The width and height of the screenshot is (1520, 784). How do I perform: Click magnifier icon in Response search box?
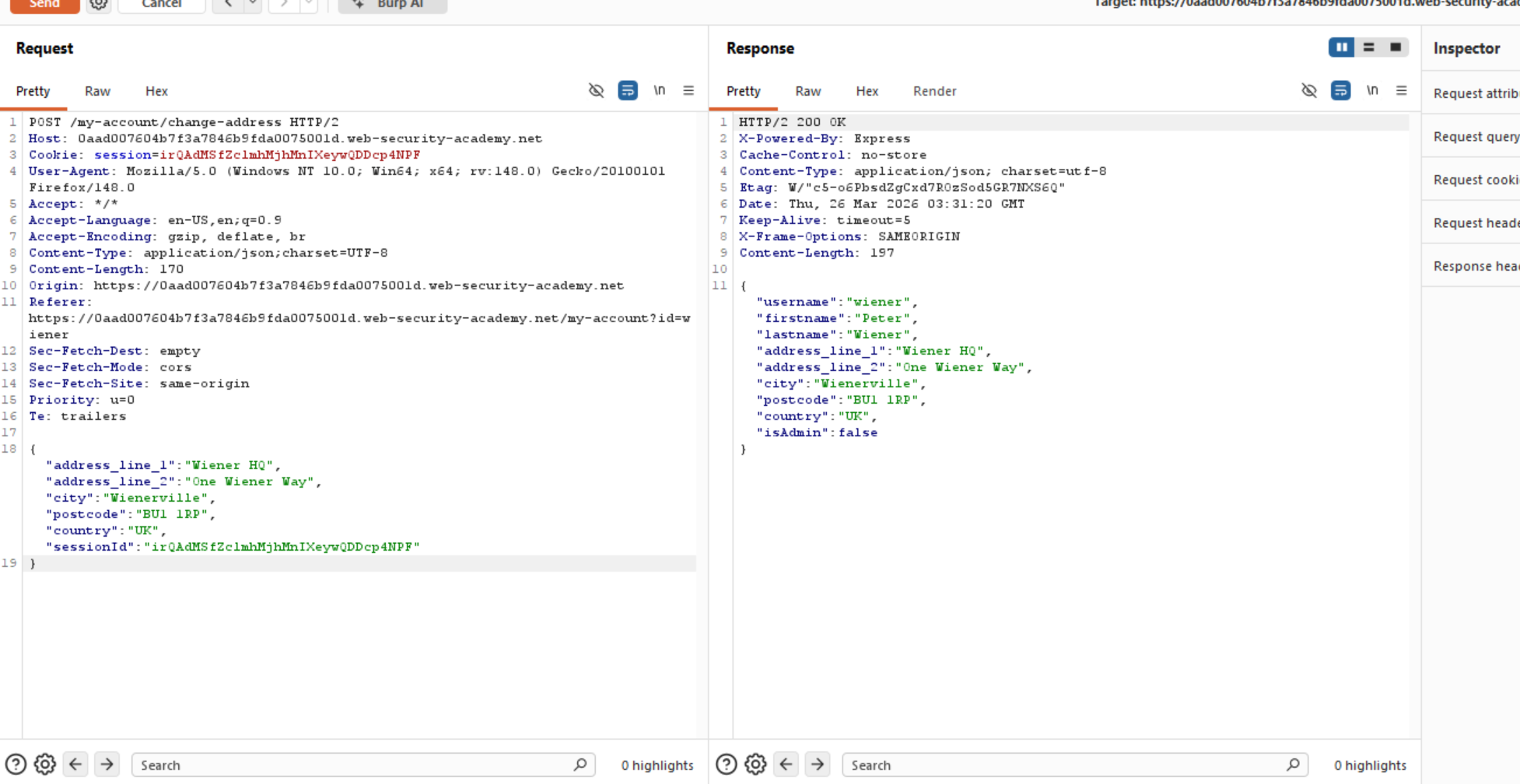coord(1293,765)
